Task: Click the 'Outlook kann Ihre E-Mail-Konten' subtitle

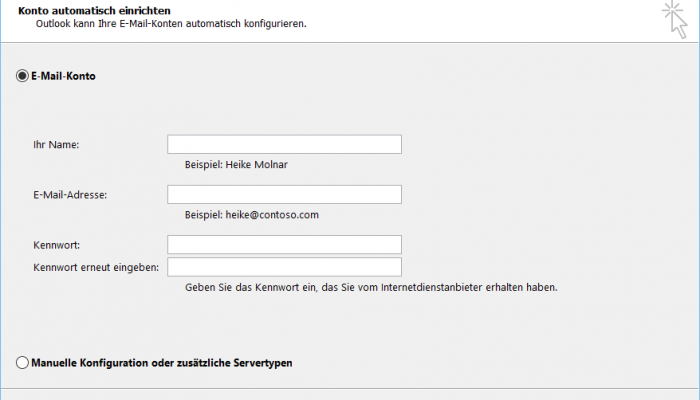Action: (171, 24)
